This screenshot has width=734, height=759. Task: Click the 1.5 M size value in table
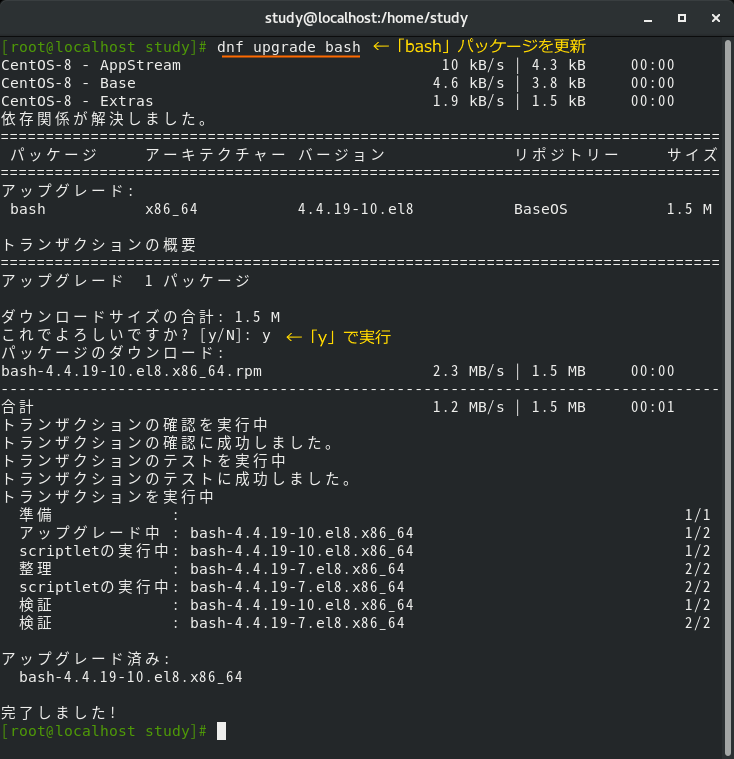click(x=689, y=209)
